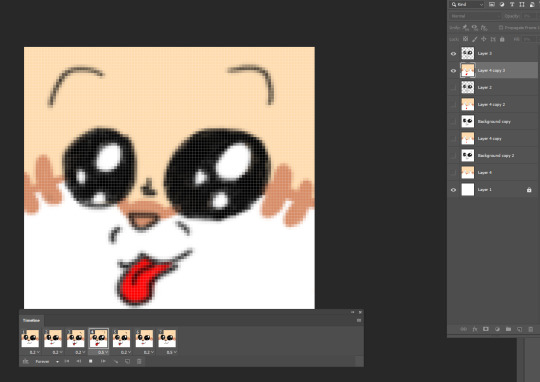This screenshot has width=540, height=382.
Task: Select the Layer 4 copy 2 name
Action: (491, 104)
